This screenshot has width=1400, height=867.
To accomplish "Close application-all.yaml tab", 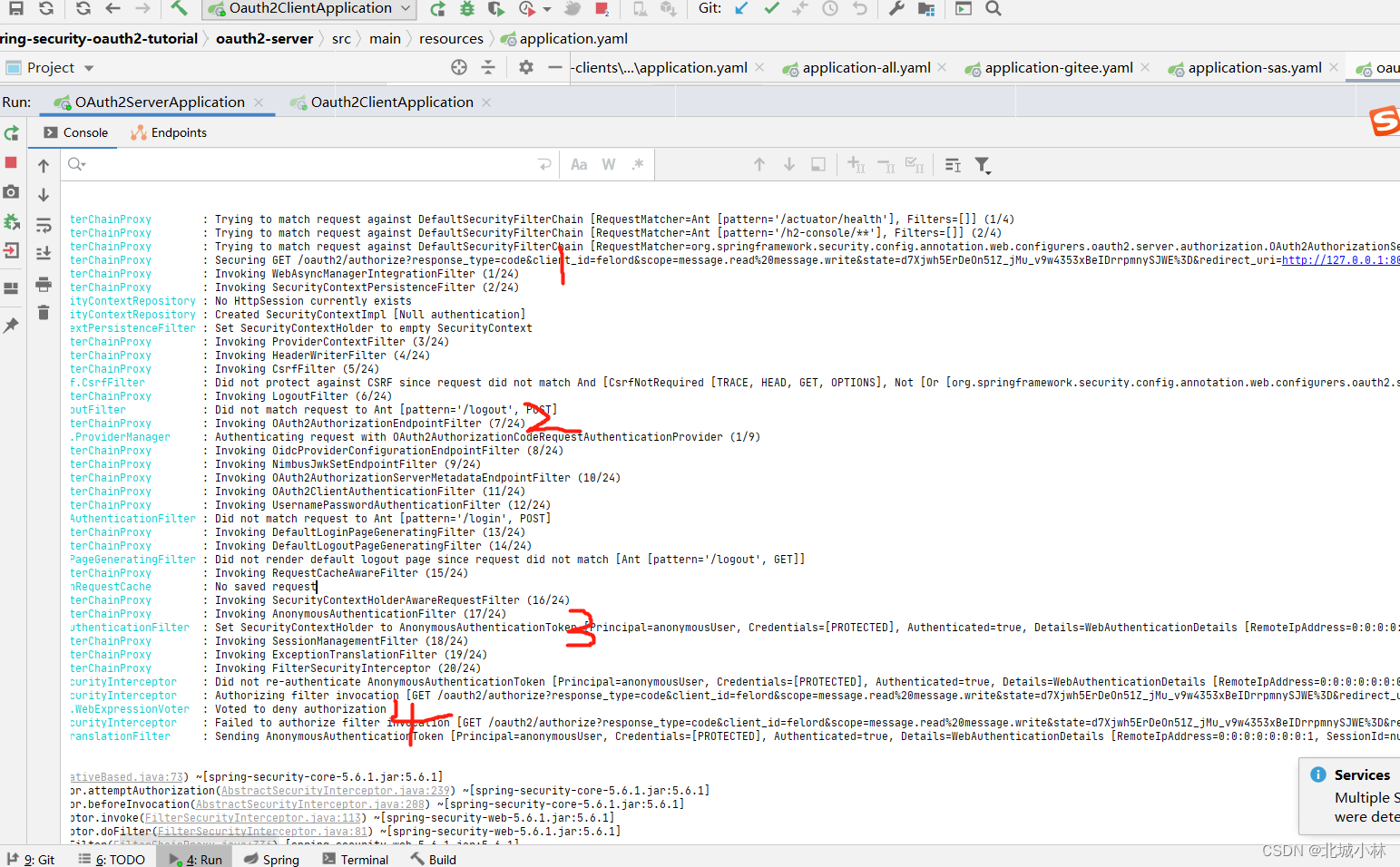I will 943,67.
